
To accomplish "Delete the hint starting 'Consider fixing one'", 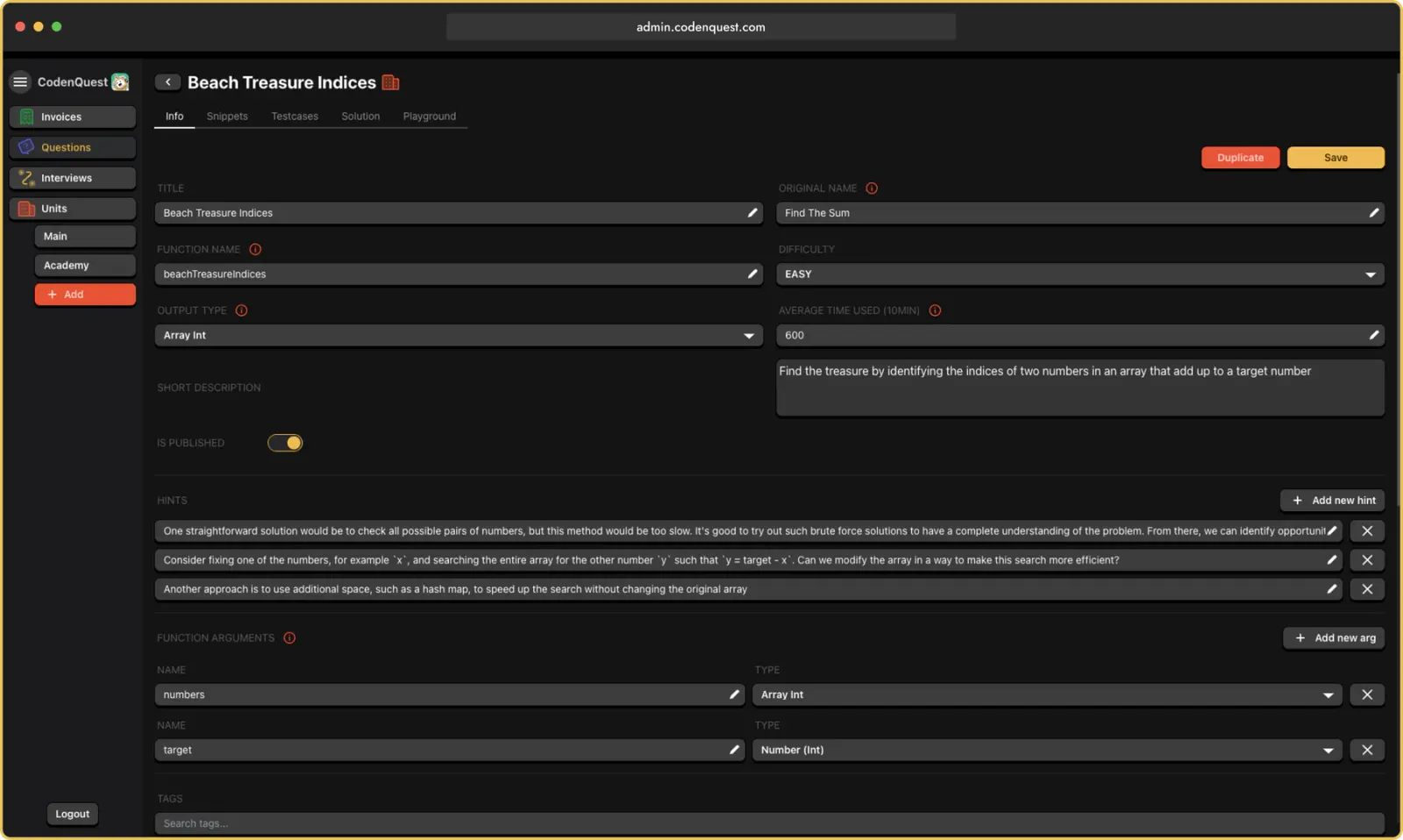I will [x=1367, y=560].
